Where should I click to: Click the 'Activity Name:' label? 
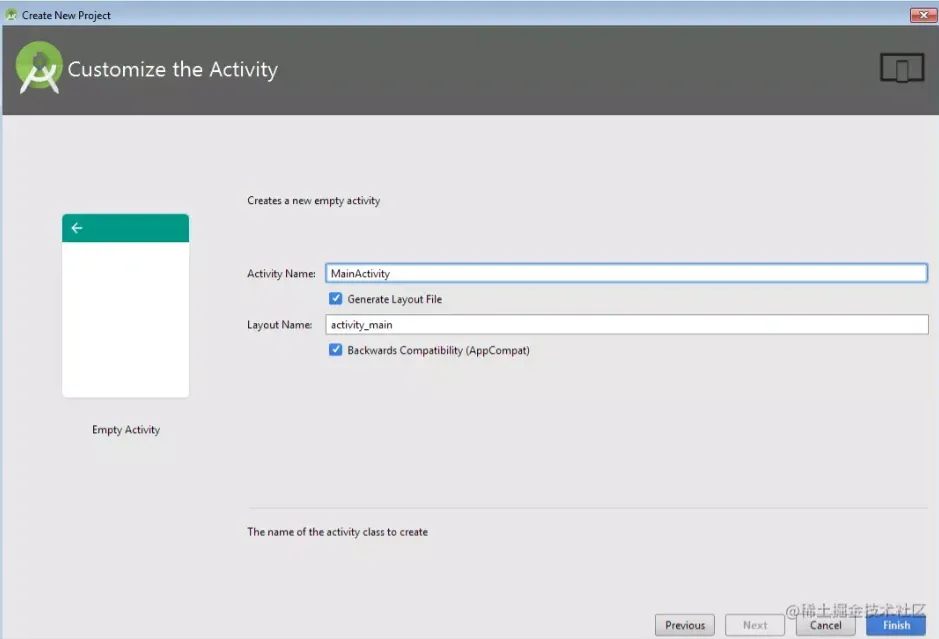pyautogui.click(x=281, y=274)
